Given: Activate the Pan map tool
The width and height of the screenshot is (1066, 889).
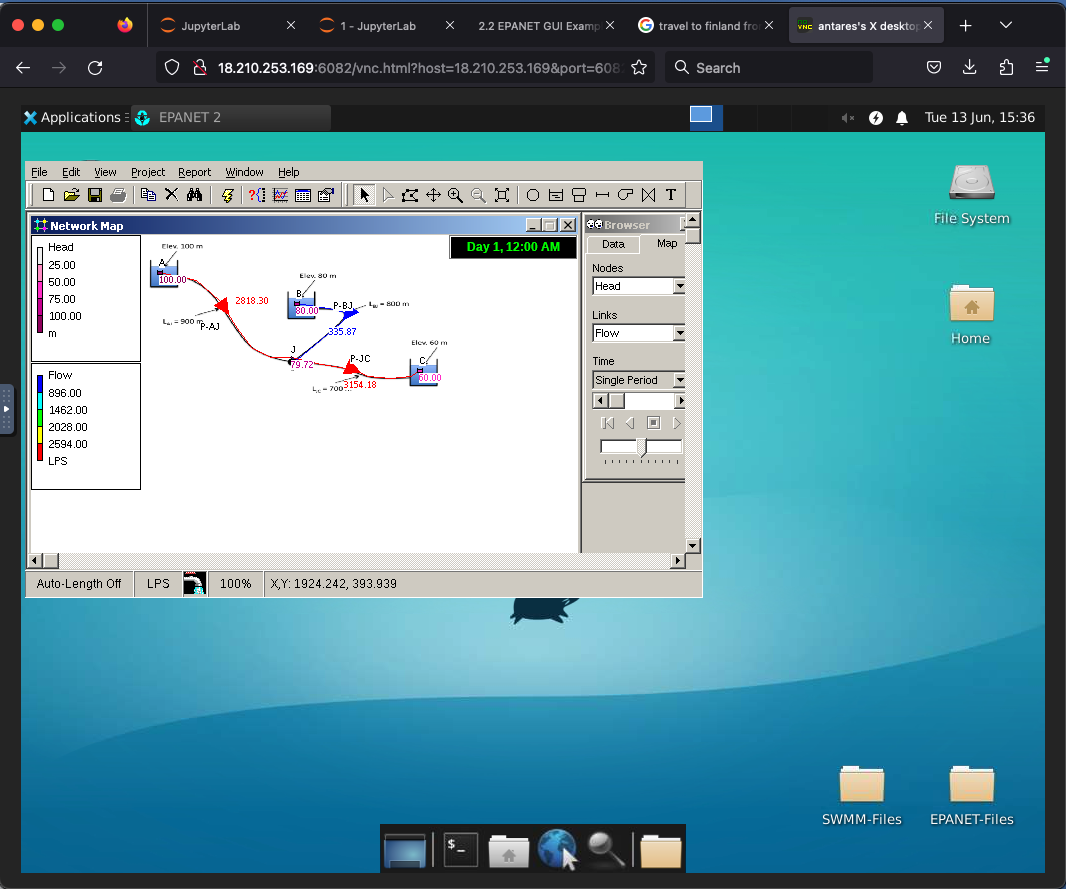Looking at the screenshot, I should coord(433,195).
